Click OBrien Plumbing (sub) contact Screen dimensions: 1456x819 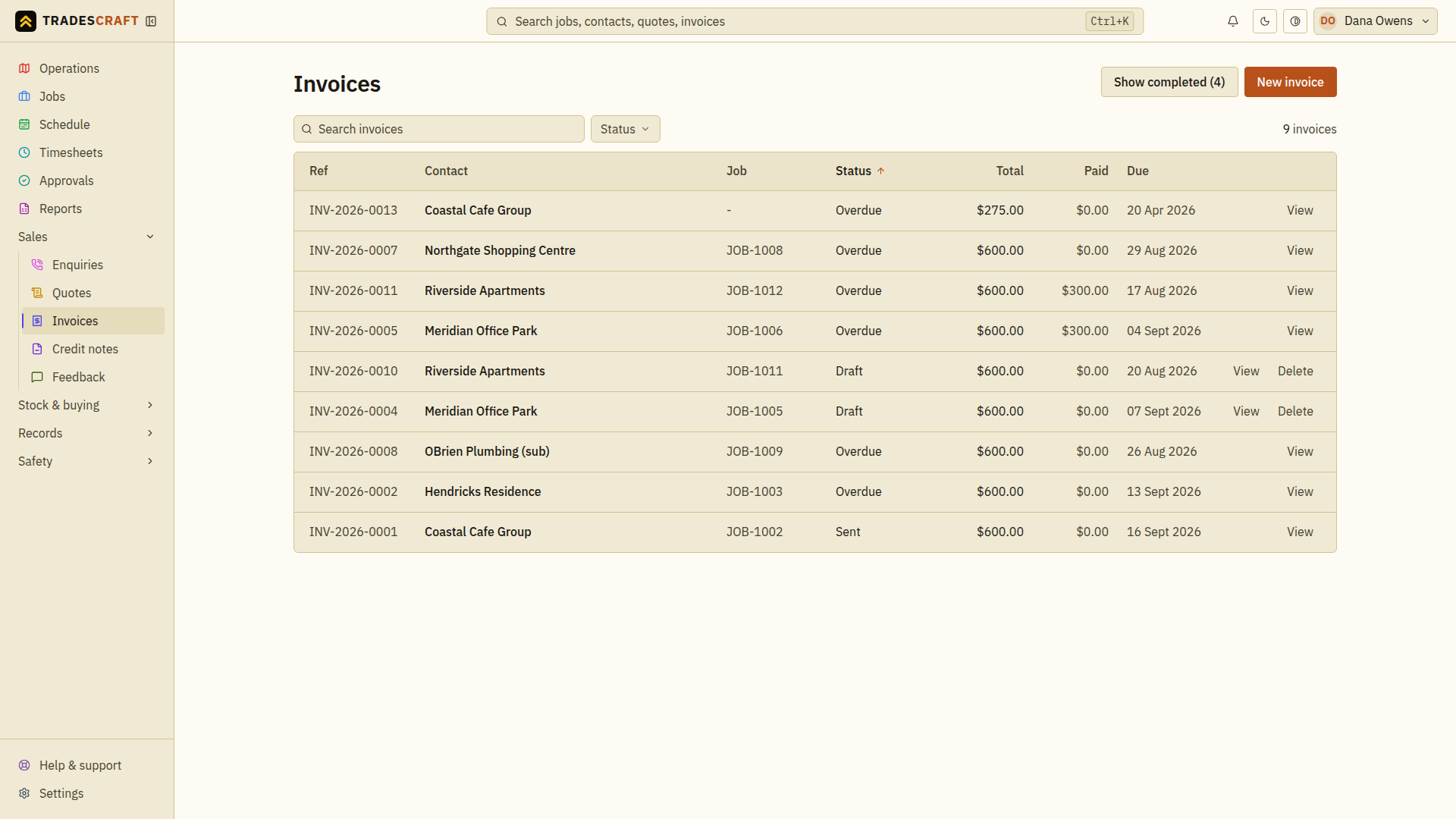[x=487, y=451]
